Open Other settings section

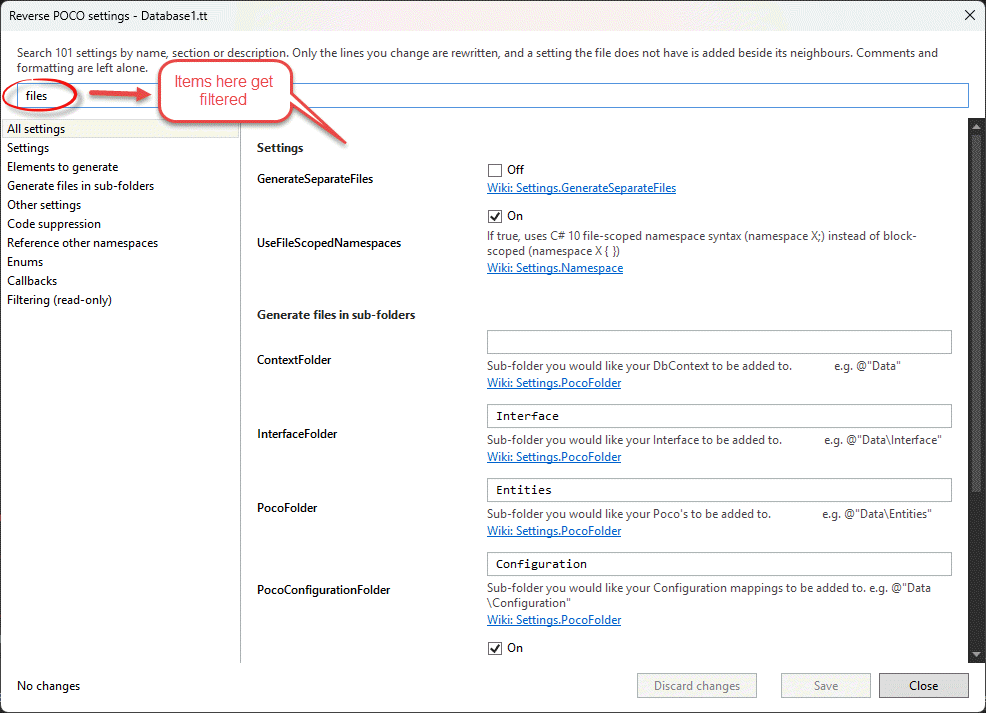tap(44, 205)
